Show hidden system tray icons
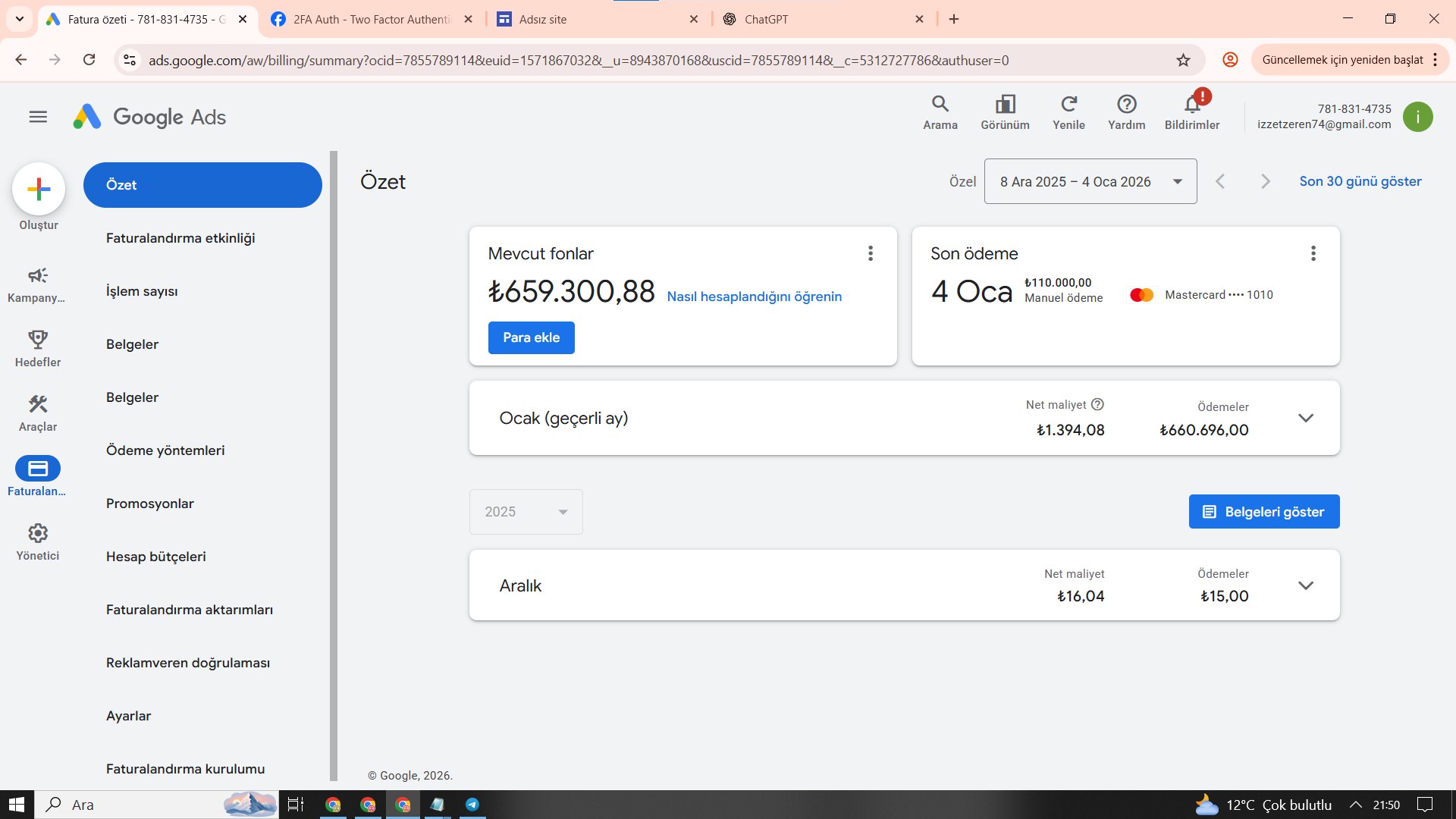Viewport: 1456px width, 819px height. (x=1355, y=805)
